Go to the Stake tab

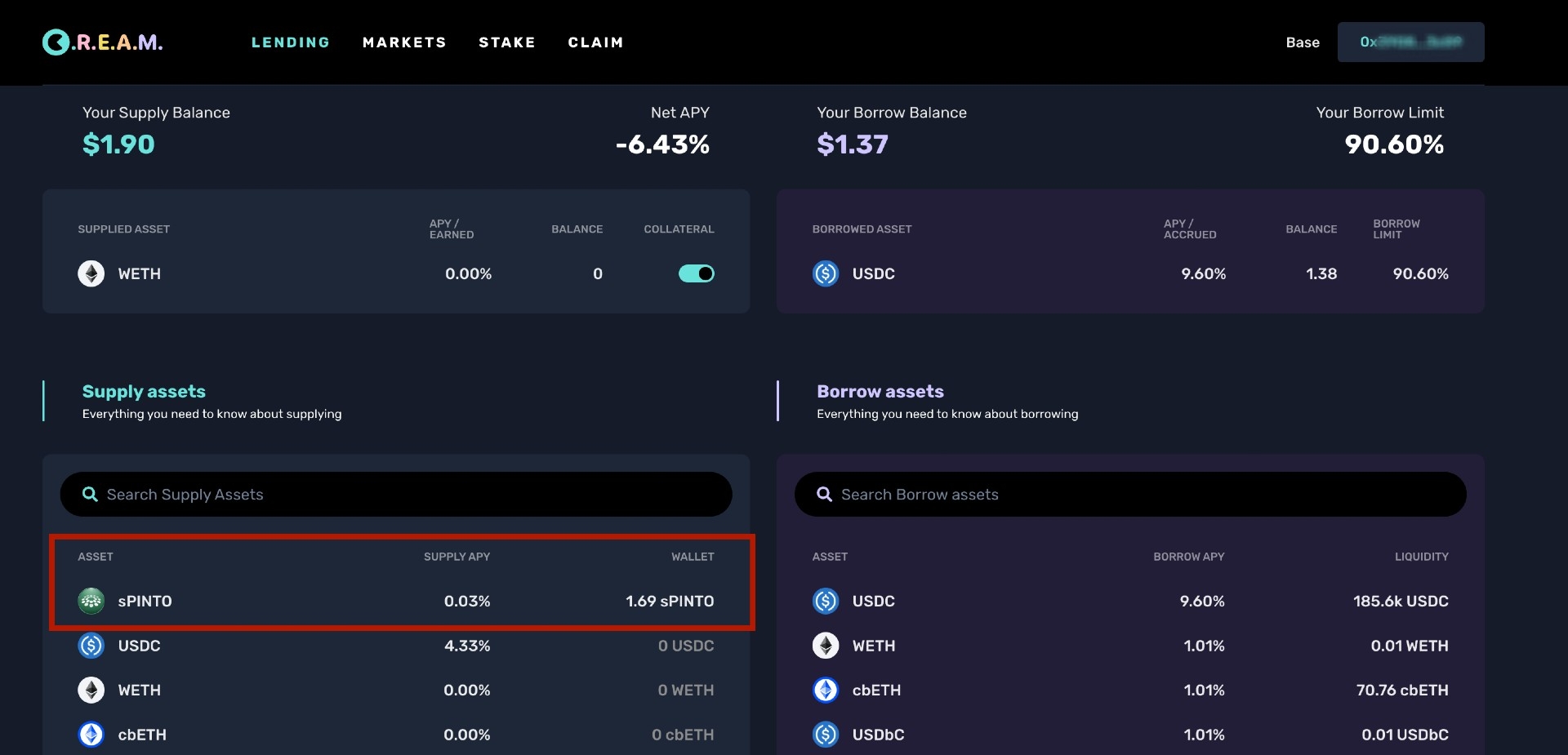507,42
